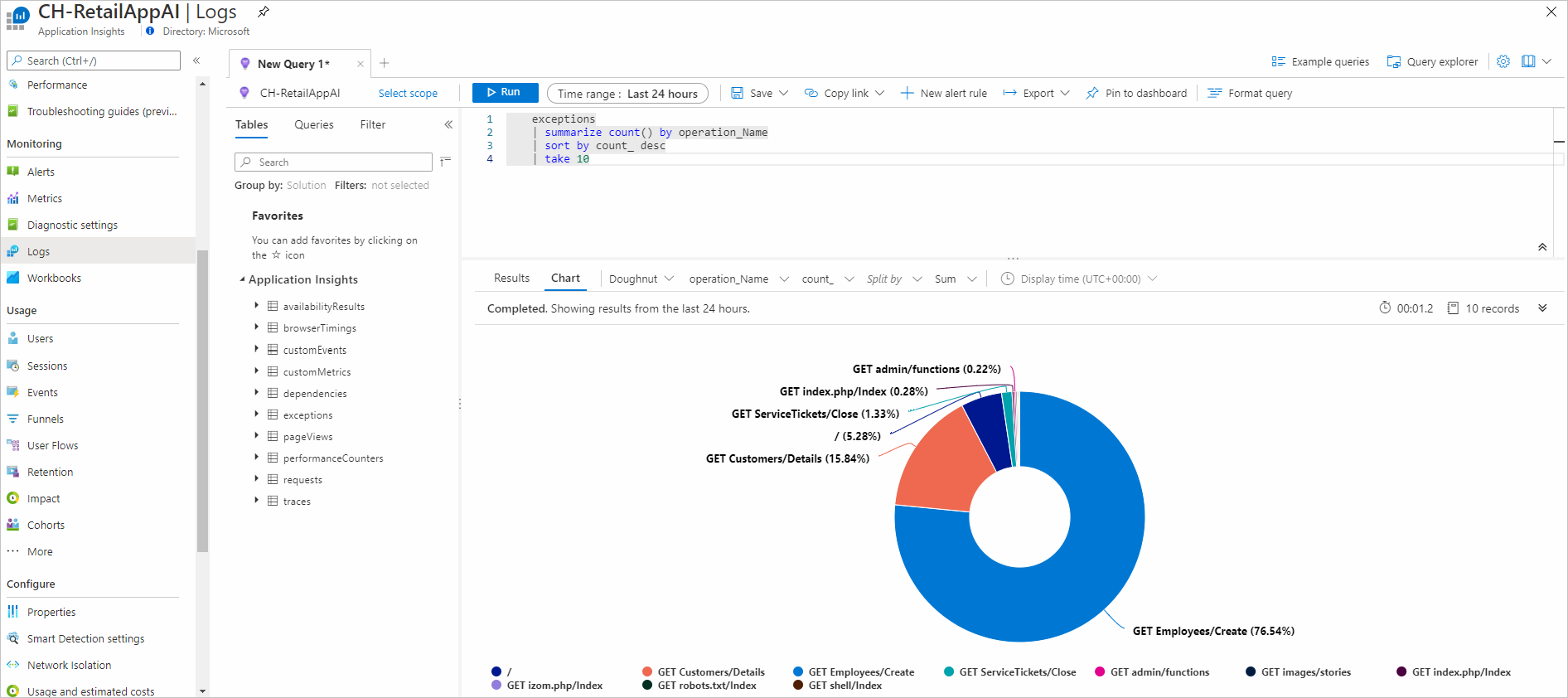Add a new query tab with plus icon
The image size is (1568, 698).
[385, 63]
